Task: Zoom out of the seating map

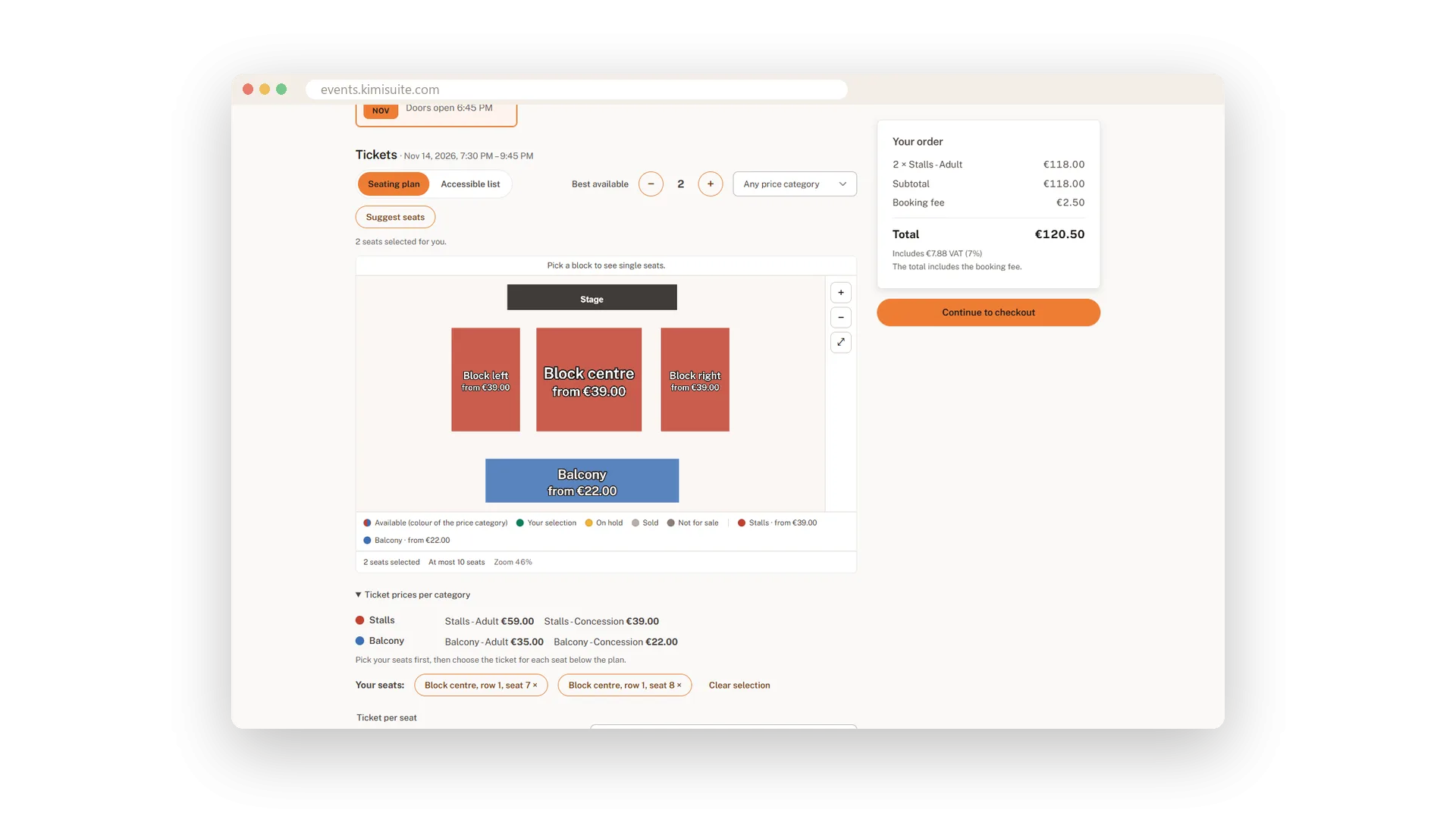Action: click(x=840, y=317)
